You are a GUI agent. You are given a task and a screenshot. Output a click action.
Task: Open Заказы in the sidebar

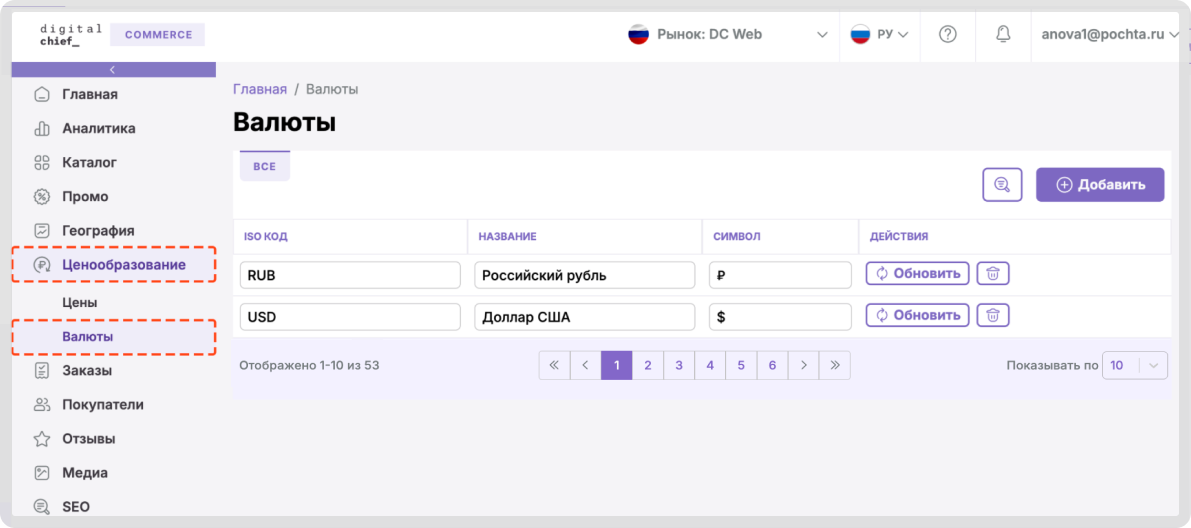coord(87,371)
